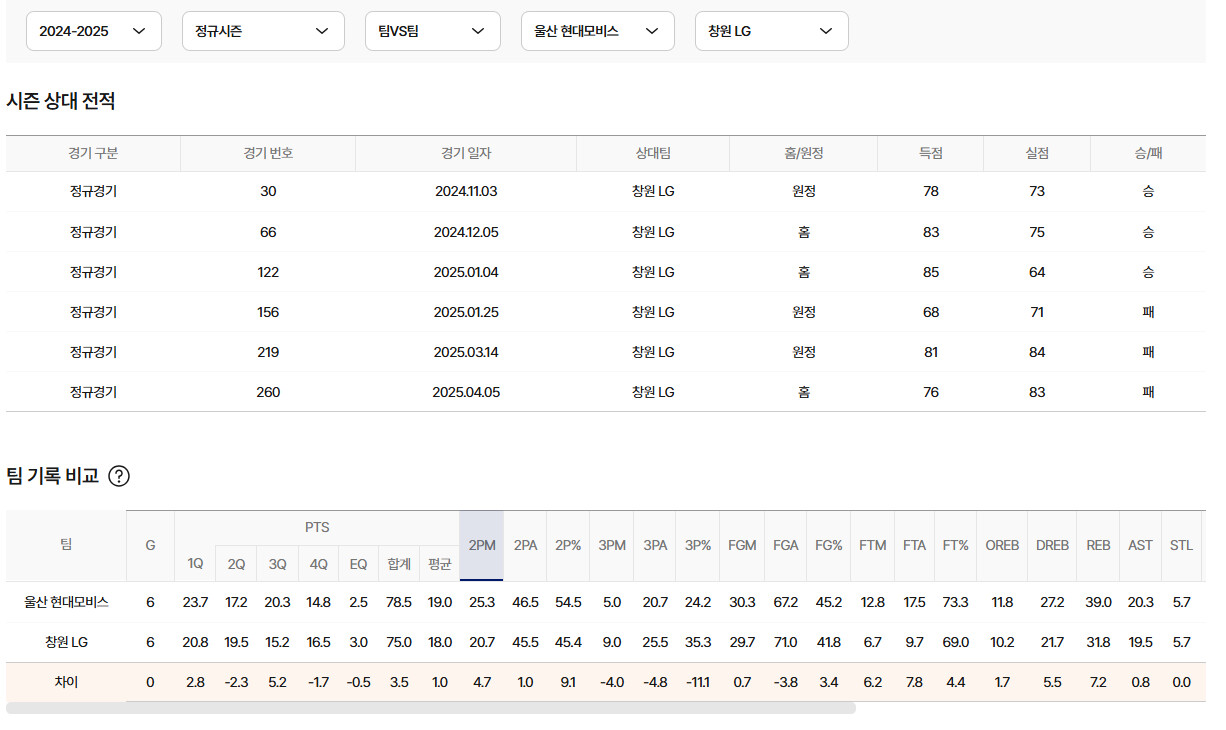This screenshot has height=730, width=1226.
Task: Click the FG% column header
Action: (828, 545)
